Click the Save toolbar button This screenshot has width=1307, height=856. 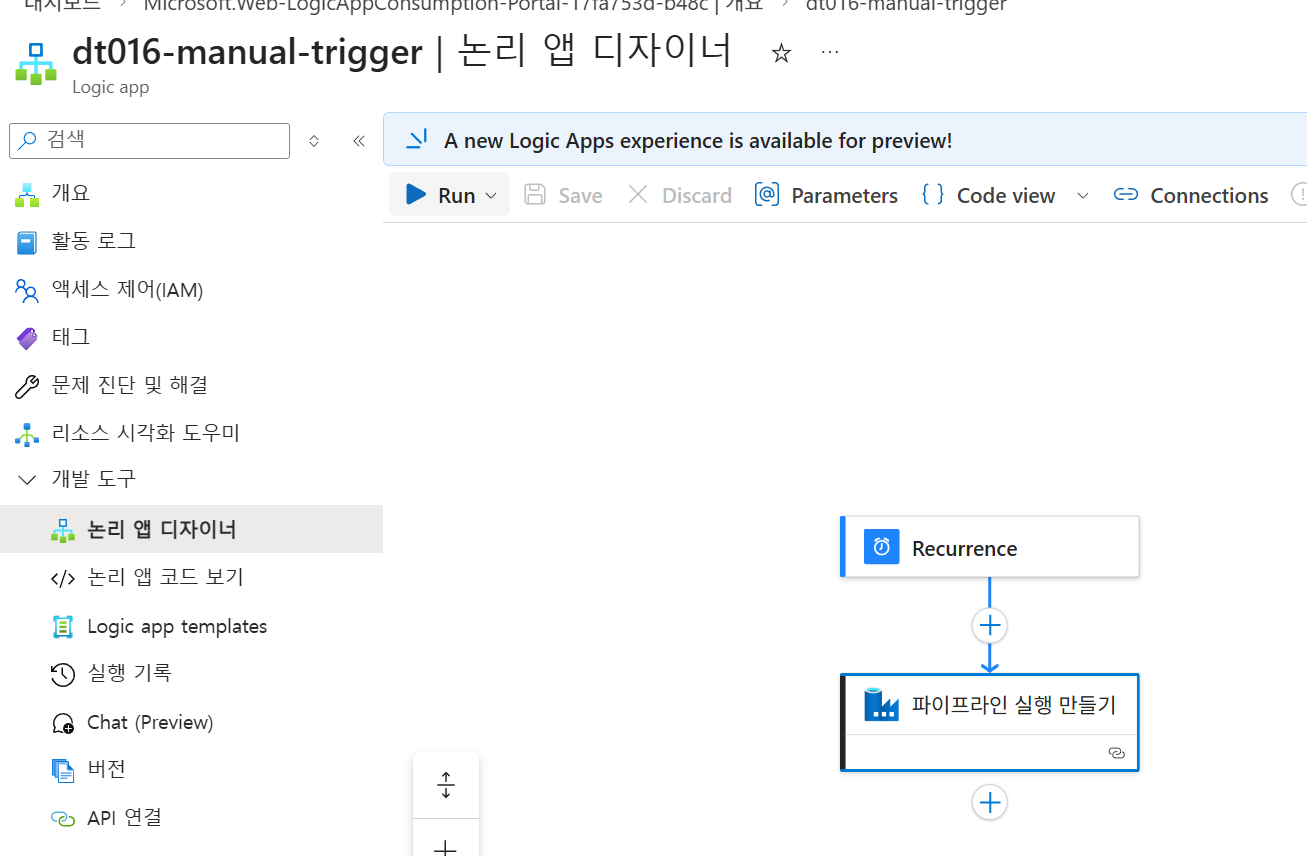click(564, 195)
